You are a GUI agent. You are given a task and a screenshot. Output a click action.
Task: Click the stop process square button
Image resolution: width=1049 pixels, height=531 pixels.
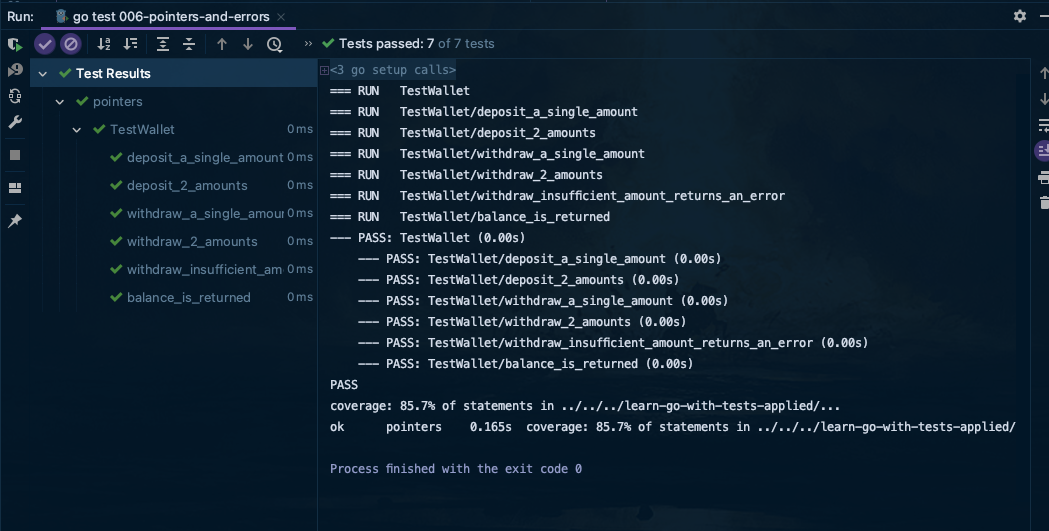click(x=15, y=155)
